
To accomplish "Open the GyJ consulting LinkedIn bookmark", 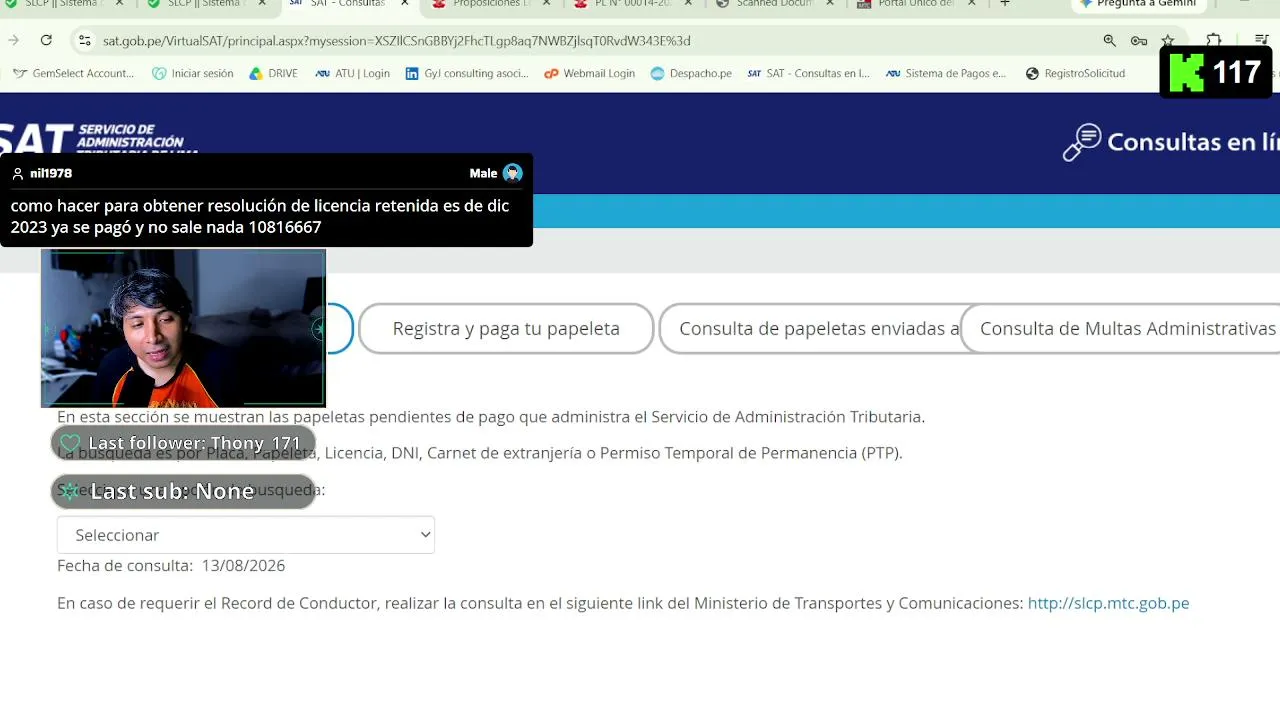I will 467,73.
